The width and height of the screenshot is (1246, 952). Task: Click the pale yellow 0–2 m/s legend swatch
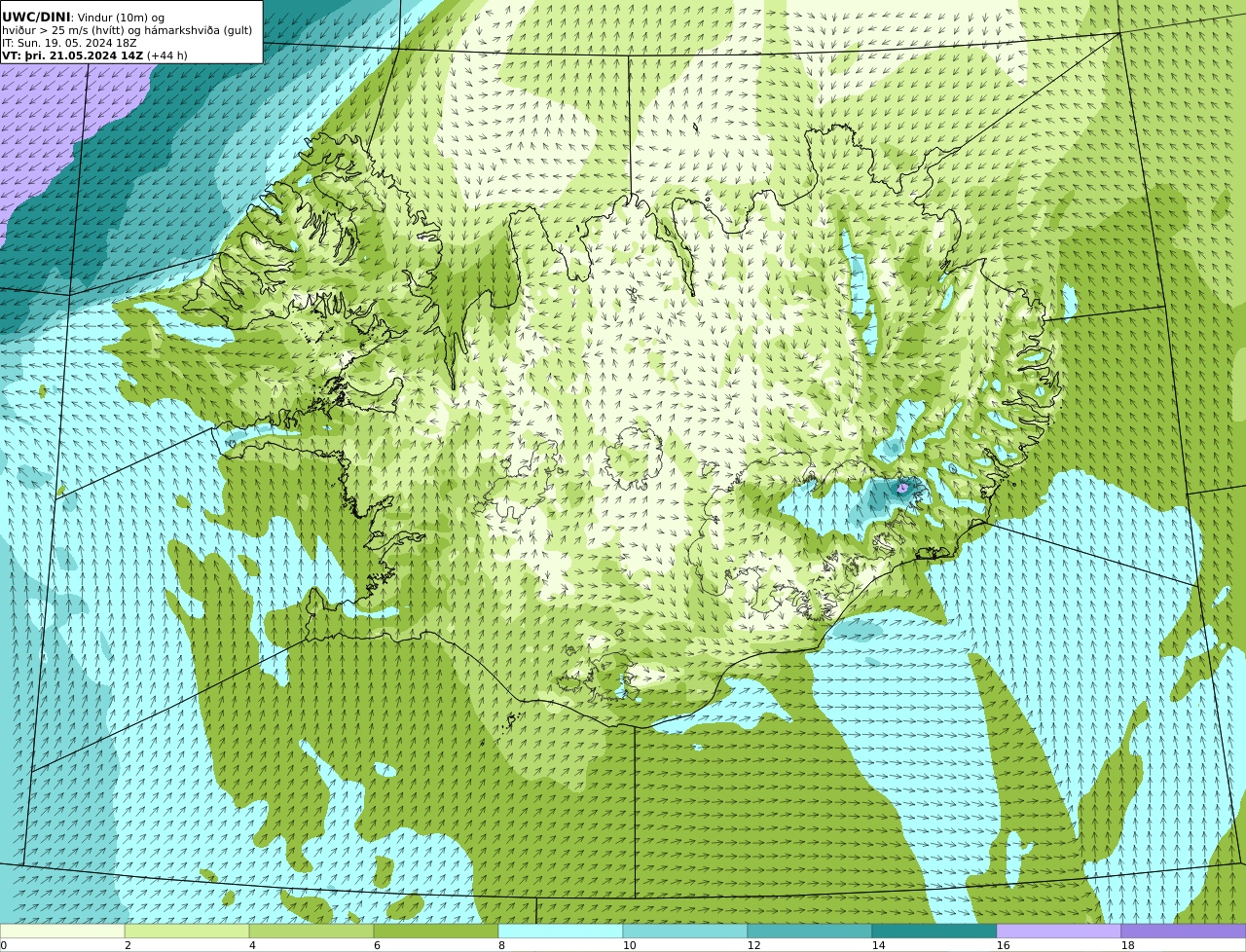(62, 931)
